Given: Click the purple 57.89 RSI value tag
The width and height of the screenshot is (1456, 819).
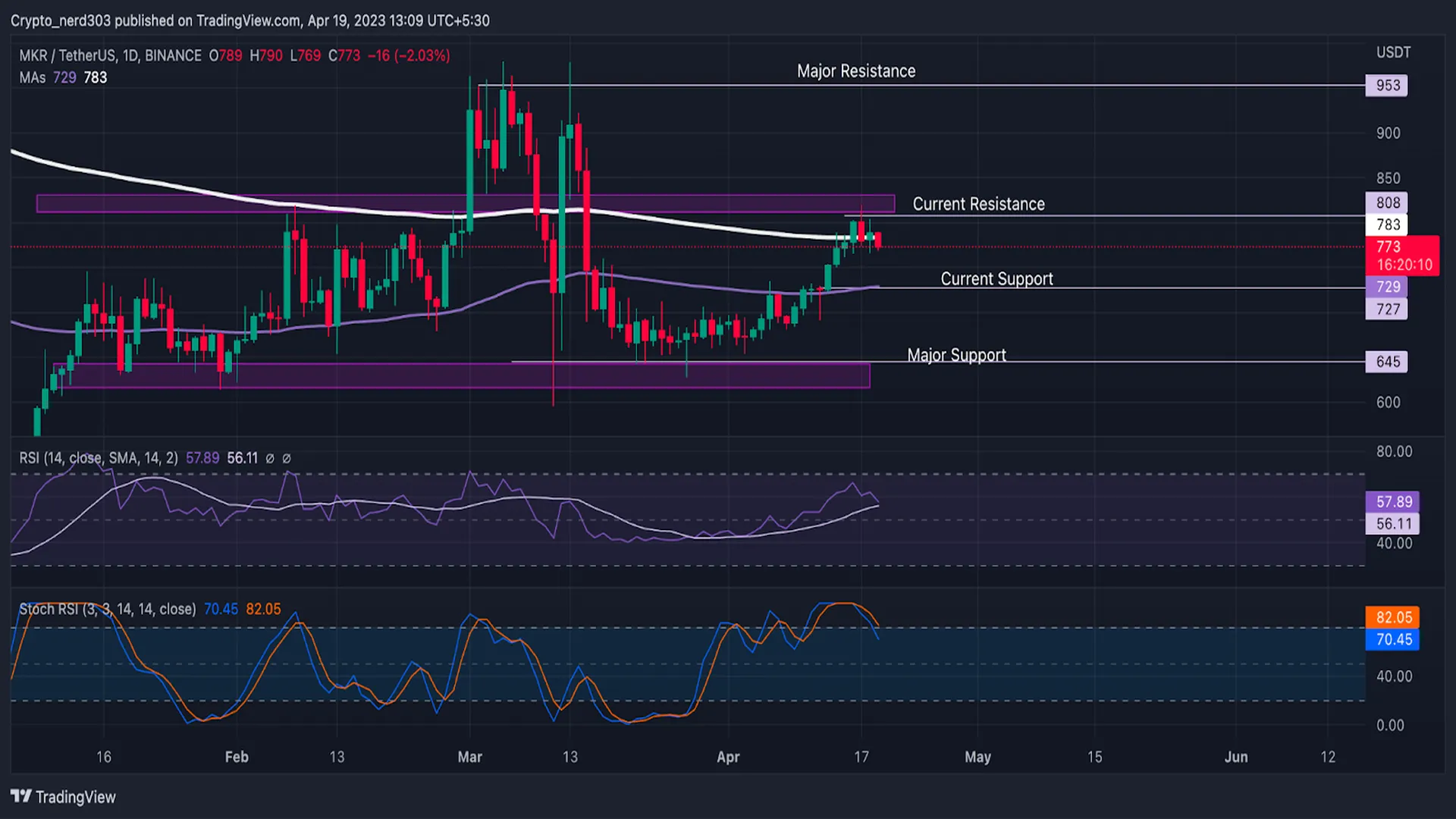Looking at the screenshot, I should (1393, 501).
